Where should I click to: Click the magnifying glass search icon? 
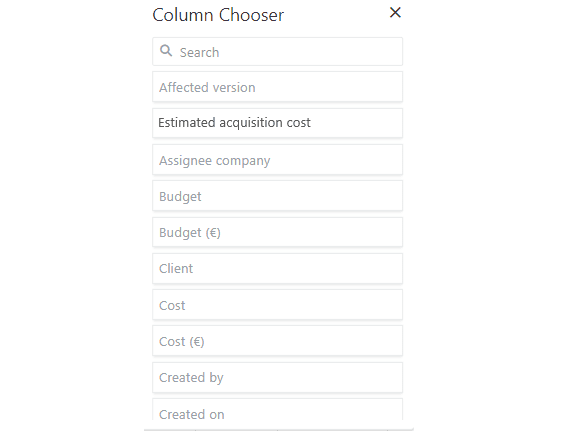click(166, 51)
